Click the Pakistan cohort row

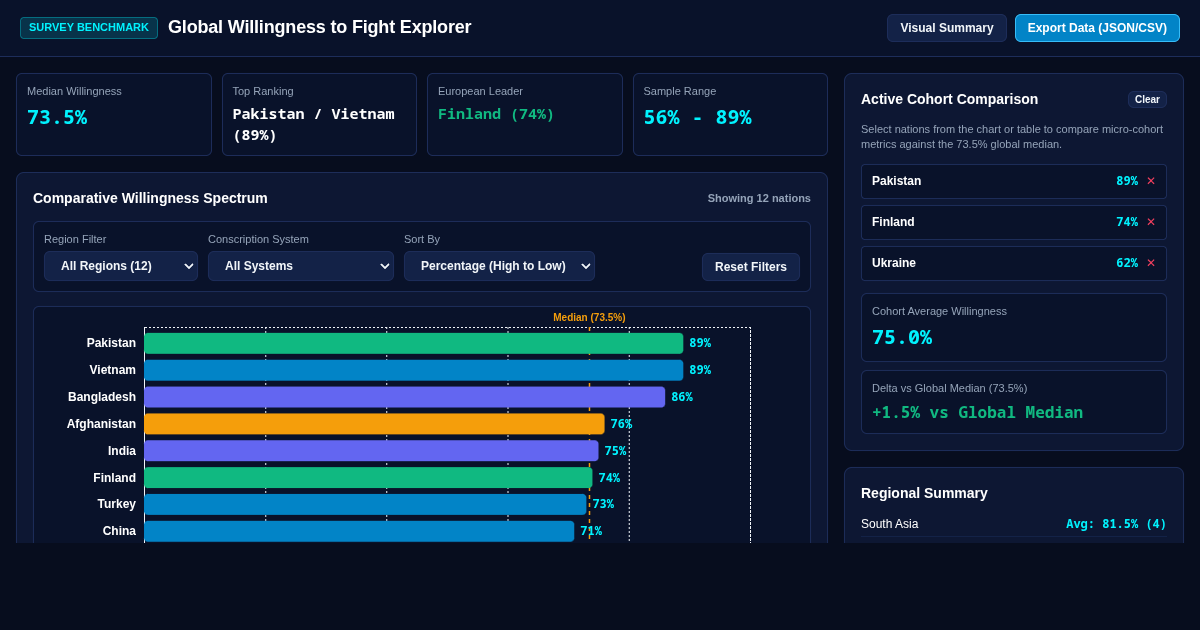point(1014,181)
